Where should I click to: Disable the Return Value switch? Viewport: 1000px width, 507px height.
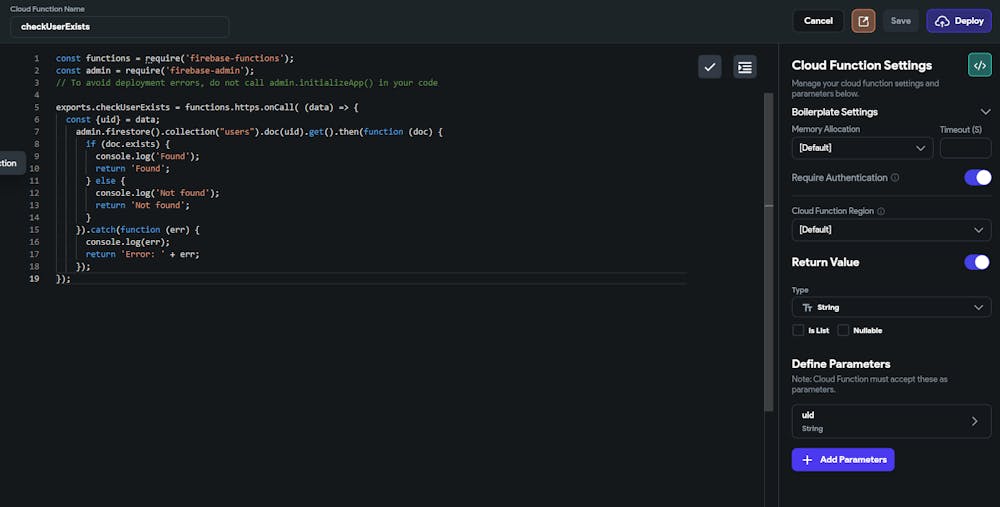point(977,262)
